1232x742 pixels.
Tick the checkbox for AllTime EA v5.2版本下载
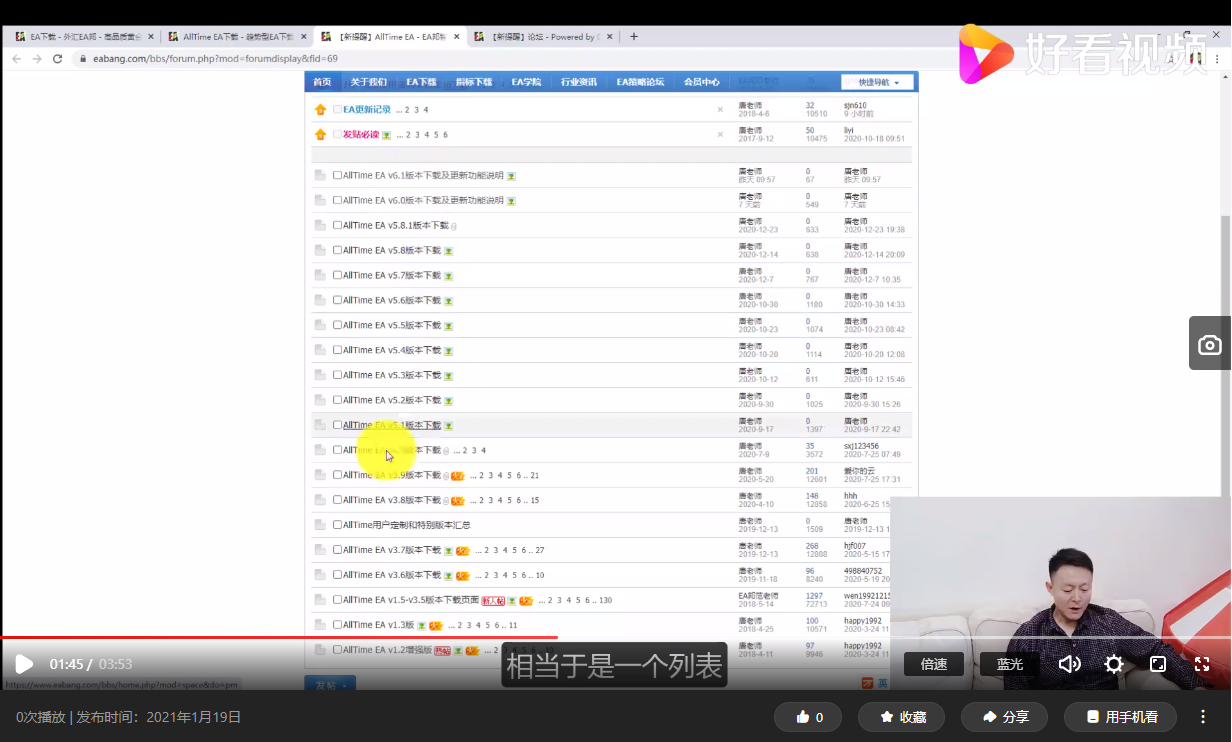coord(337,400)
